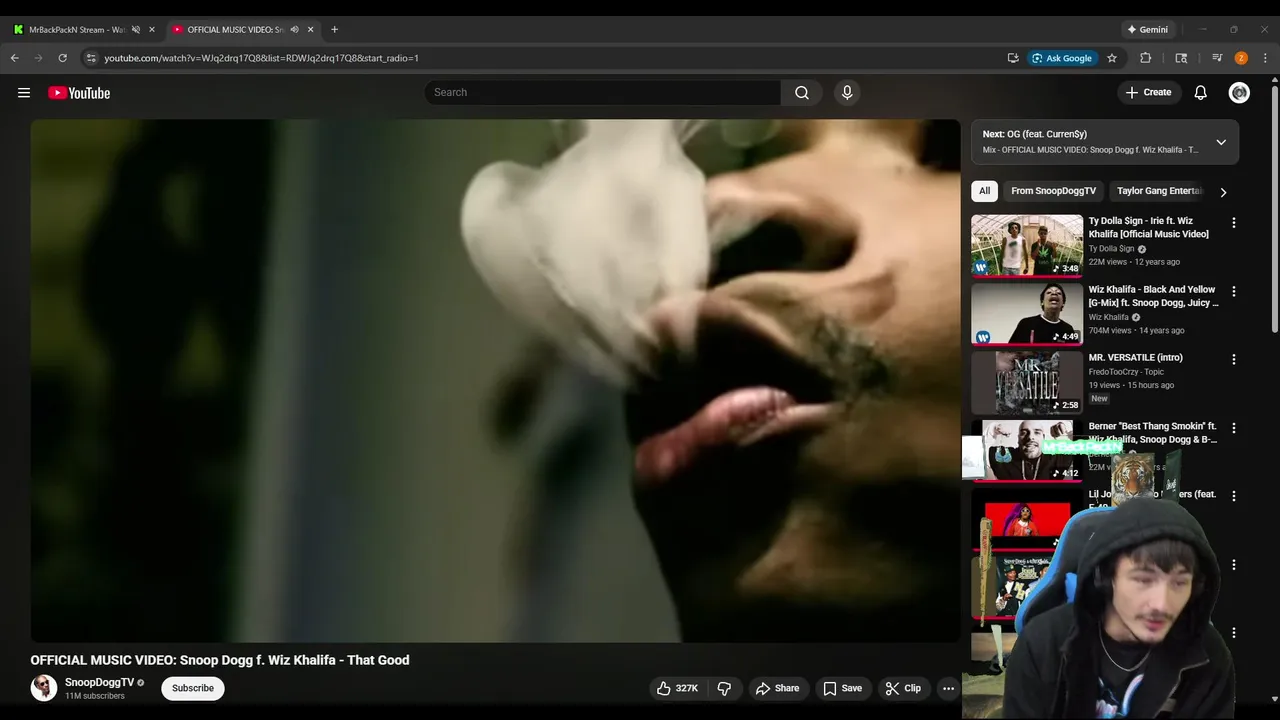Click the site information icon in address bar
The width and height of the screenshot is (1280, 720).
point(91,58)
